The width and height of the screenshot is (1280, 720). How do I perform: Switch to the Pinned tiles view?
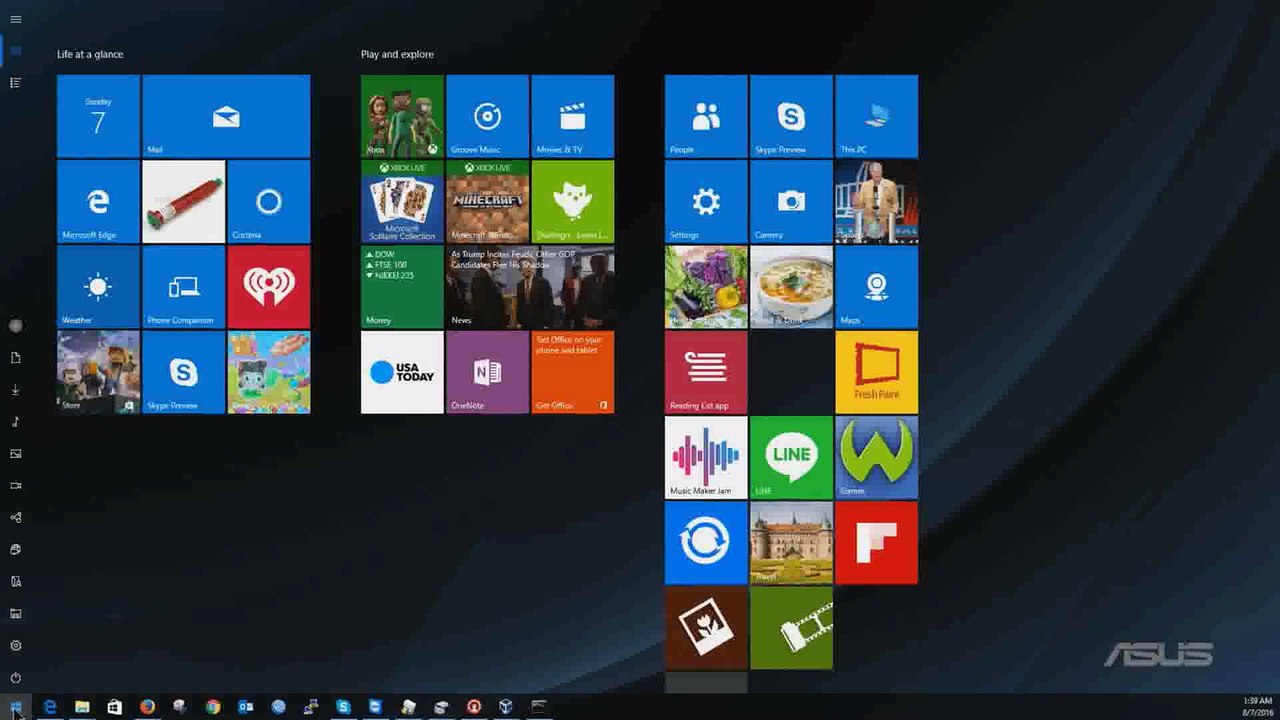(x=15, y=50)
